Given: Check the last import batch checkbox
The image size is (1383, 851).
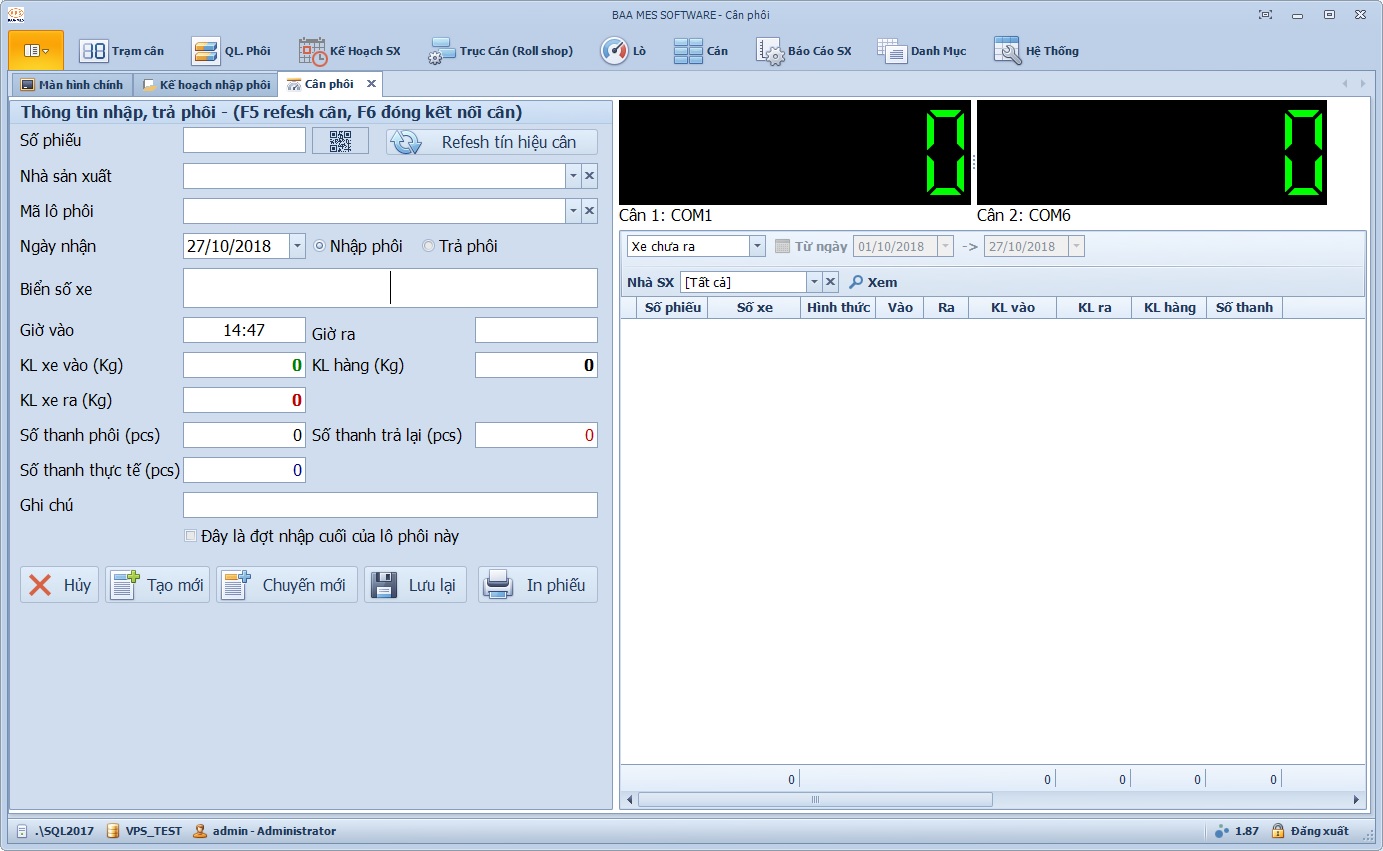Looking at the screenshot, I should pyautogui.click(x=191, y=537).
